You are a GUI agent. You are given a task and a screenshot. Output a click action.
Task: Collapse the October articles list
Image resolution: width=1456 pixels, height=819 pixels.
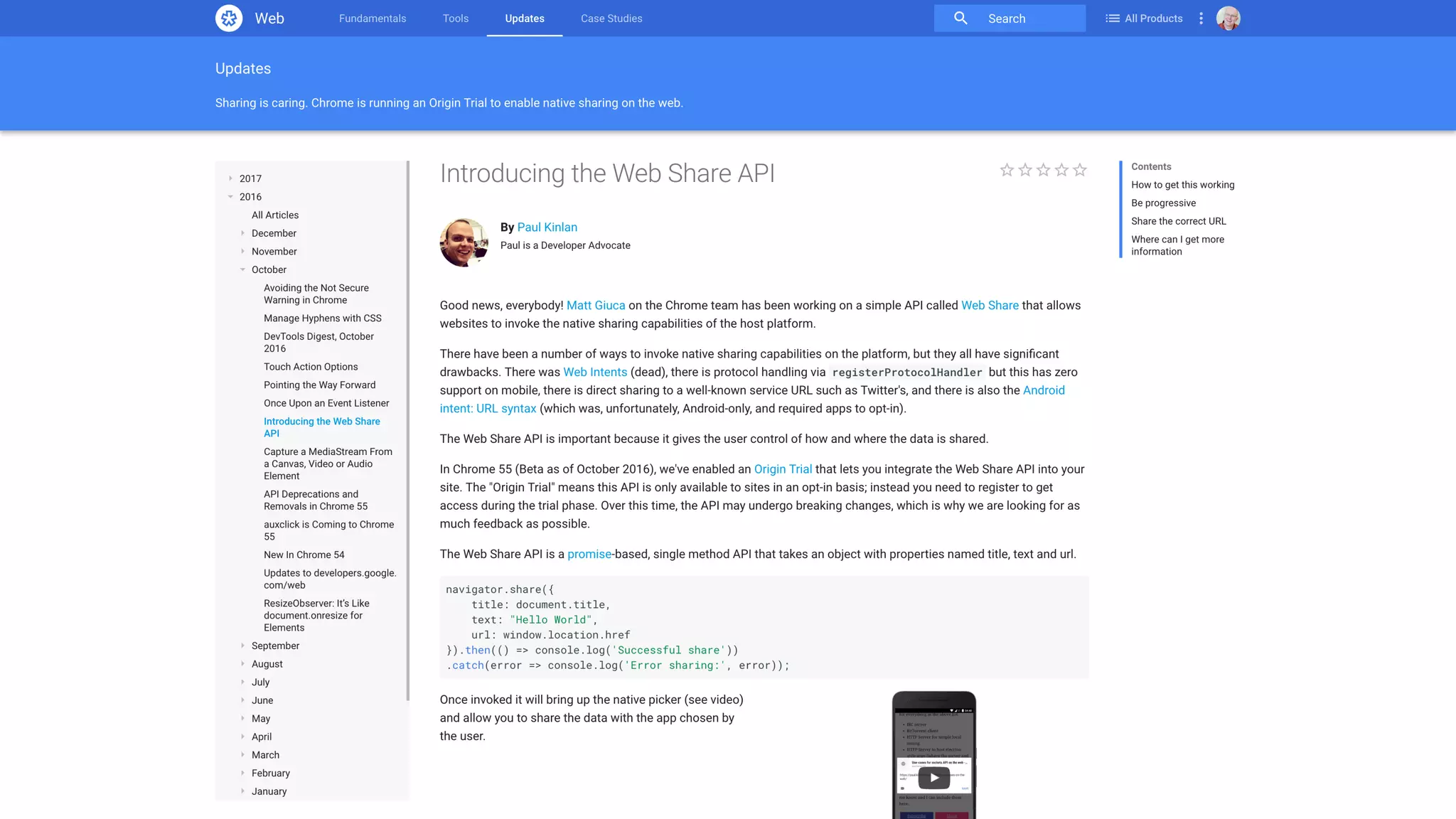[x=242, y=269]
